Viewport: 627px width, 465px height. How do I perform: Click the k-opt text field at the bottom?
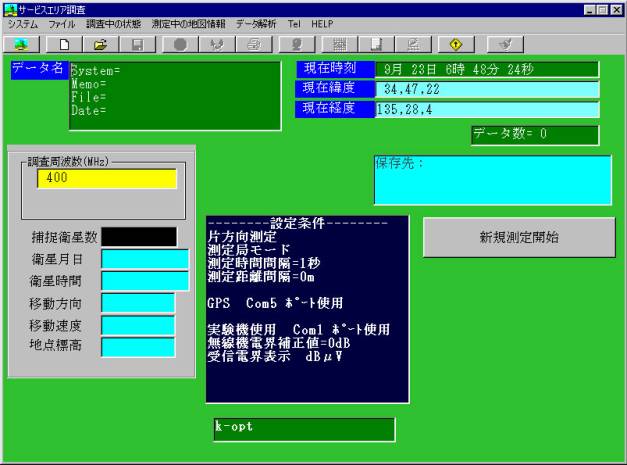303,429
